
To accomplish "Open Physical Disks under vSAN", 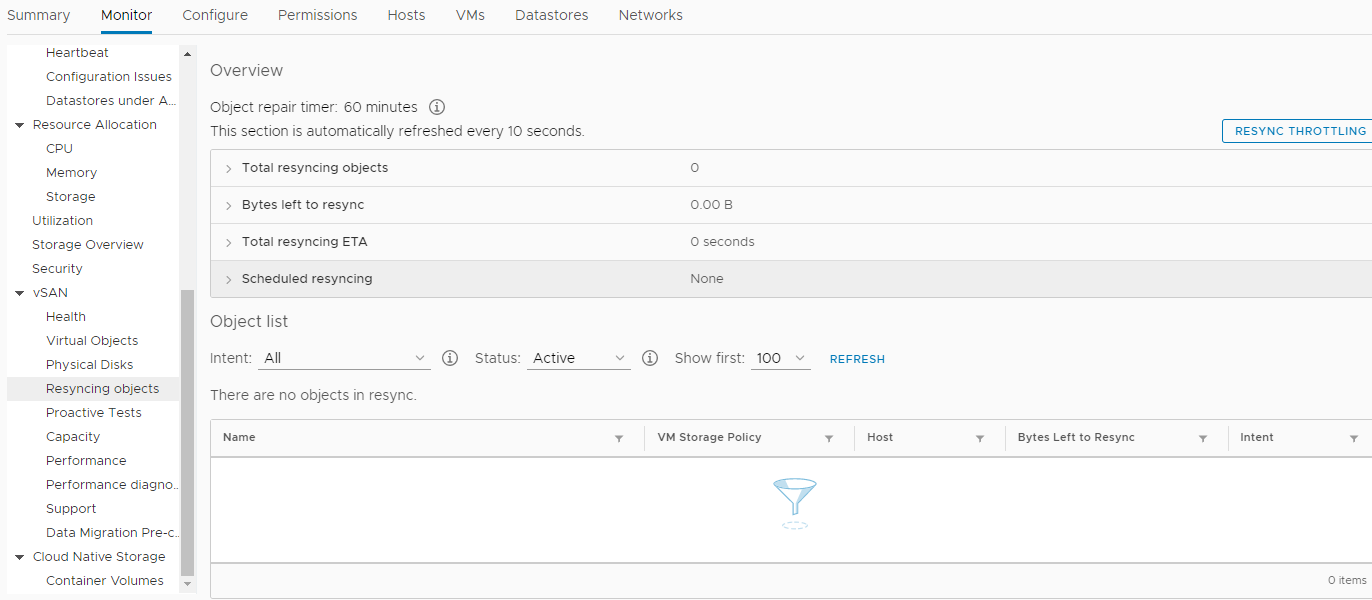I will (x=89, y=365).
